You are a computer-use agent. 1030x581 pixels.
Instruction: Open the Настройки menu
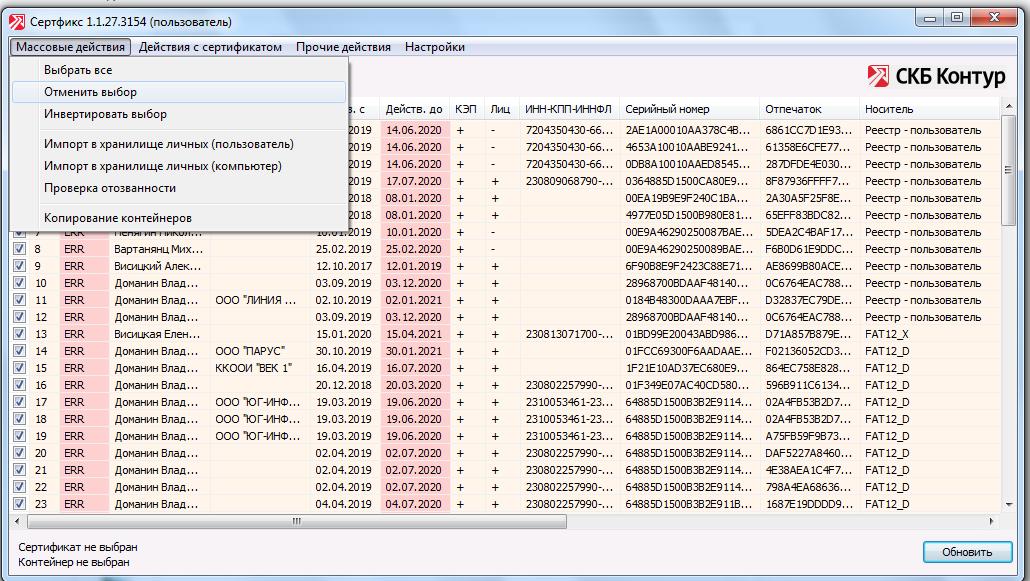click(x=435, y=47)
